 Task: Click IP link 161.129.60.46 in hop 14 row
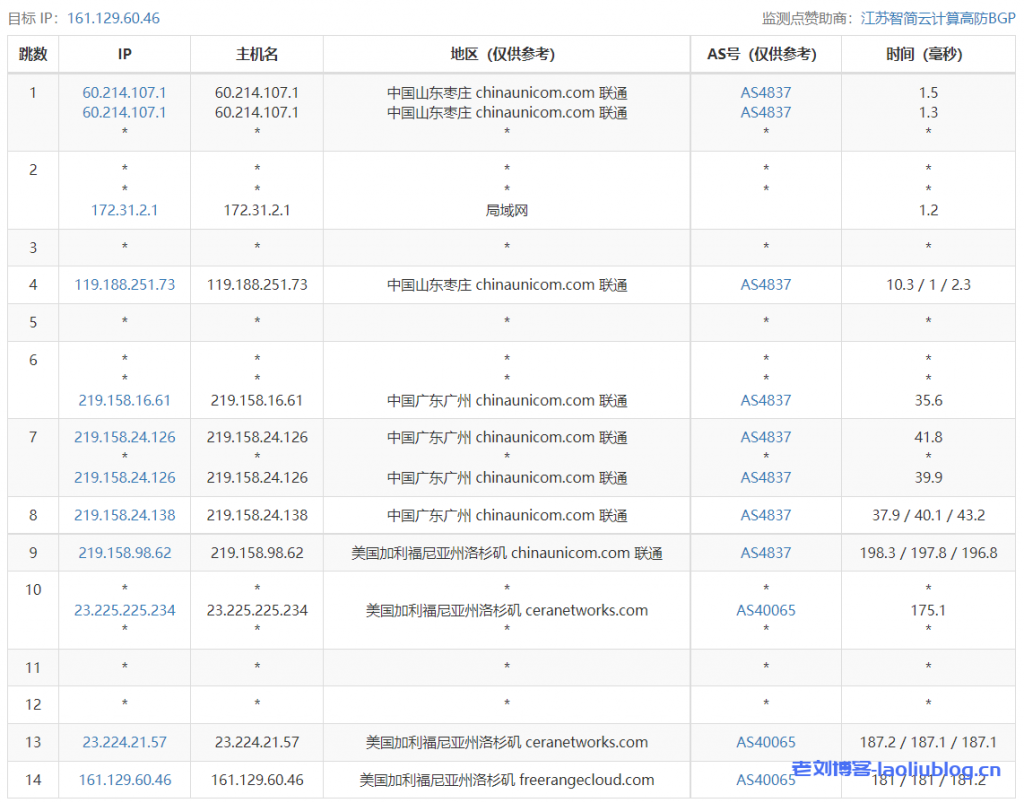tap(124, 780)
